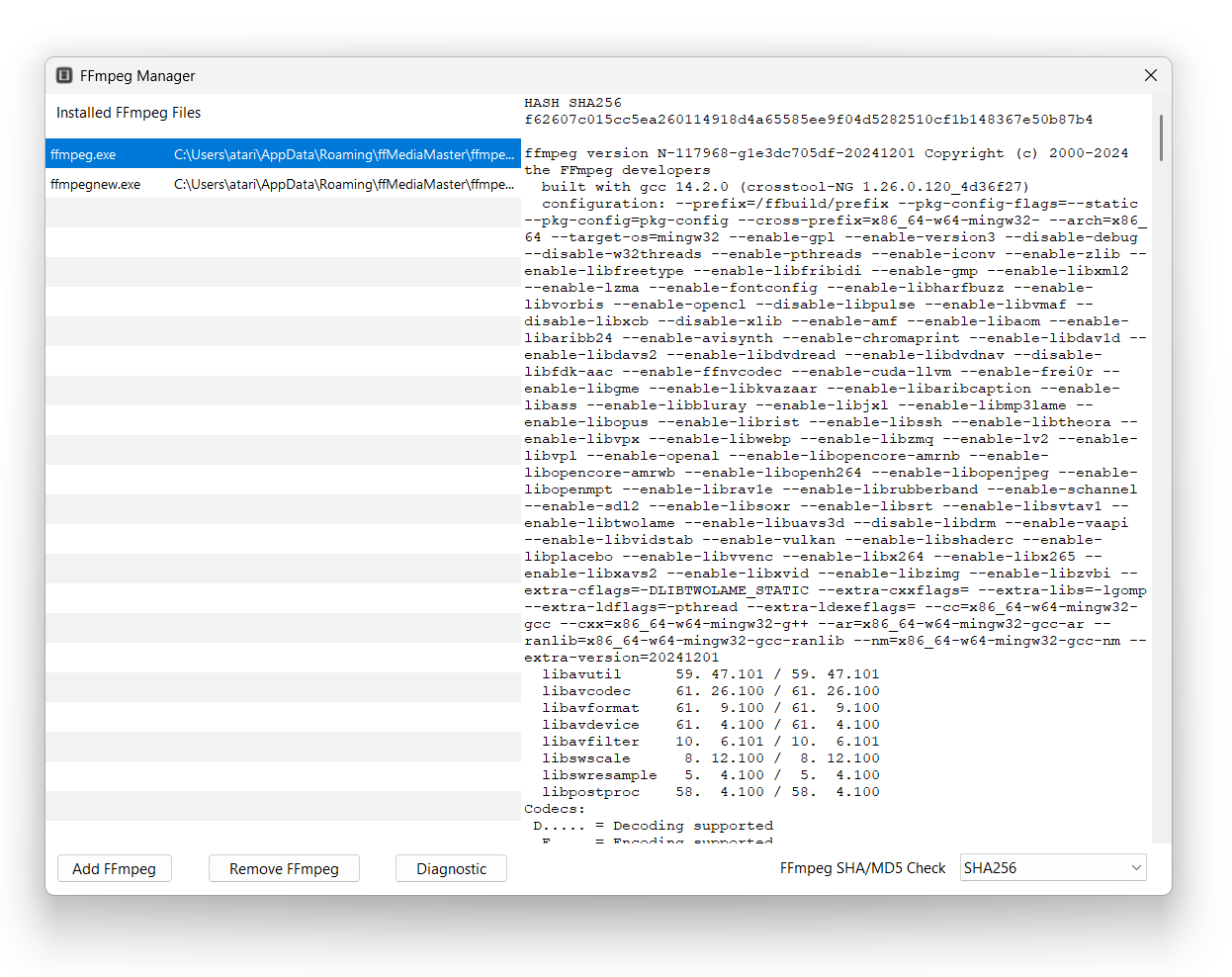Click the libavcodec version line
The width and height of the screenshot is (1232, 977).
pyautogui.click(x=710, y=691)
